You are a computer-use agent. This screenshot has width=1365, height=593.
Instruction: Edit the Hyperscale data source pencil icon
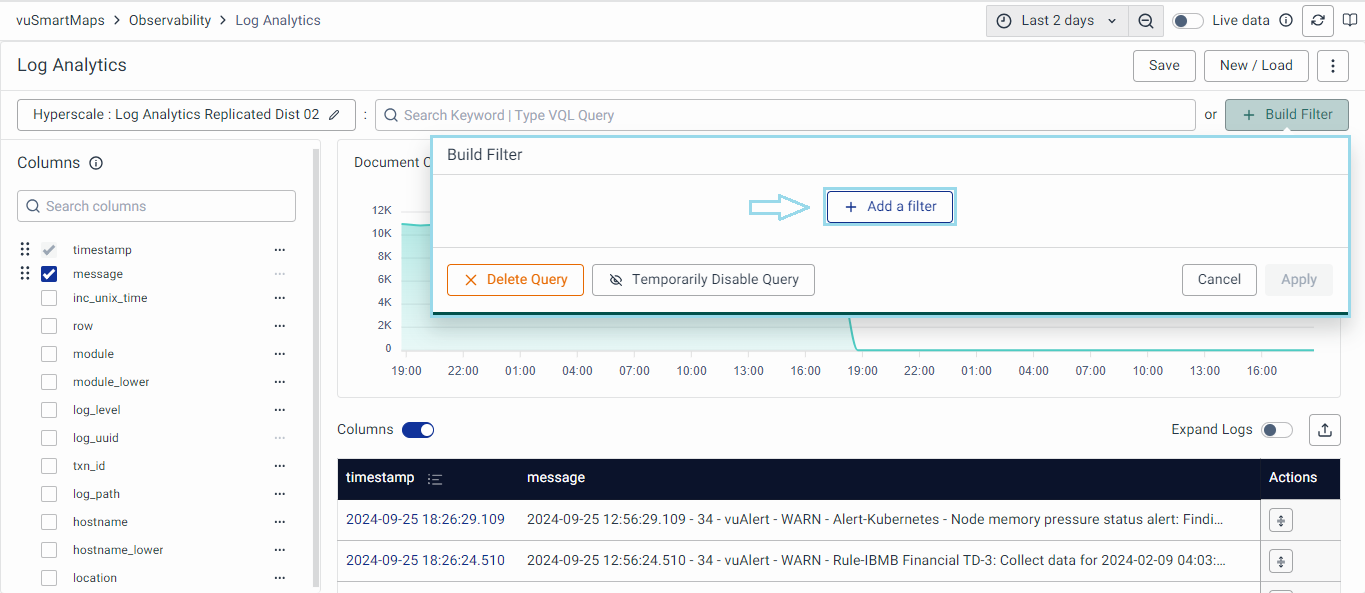[335, 115]
